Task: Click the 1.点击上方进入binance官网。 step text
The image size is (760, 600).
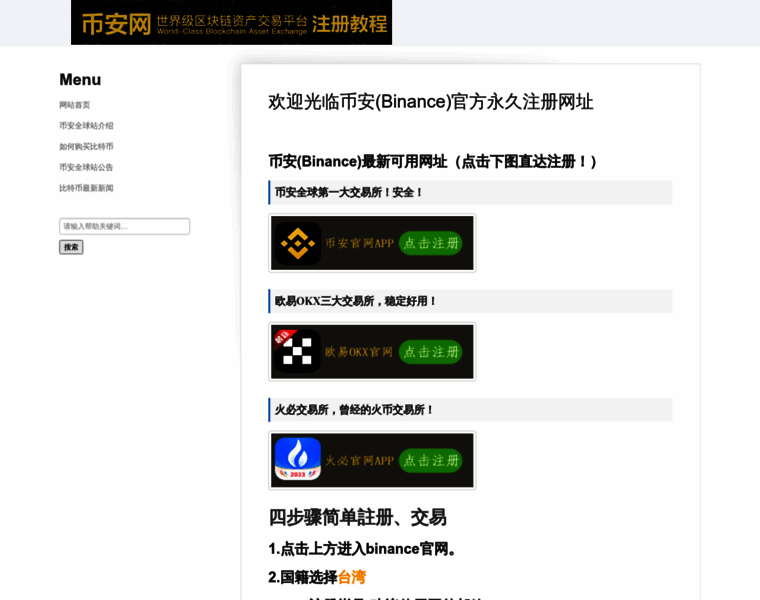Action: tap(362, 549)
